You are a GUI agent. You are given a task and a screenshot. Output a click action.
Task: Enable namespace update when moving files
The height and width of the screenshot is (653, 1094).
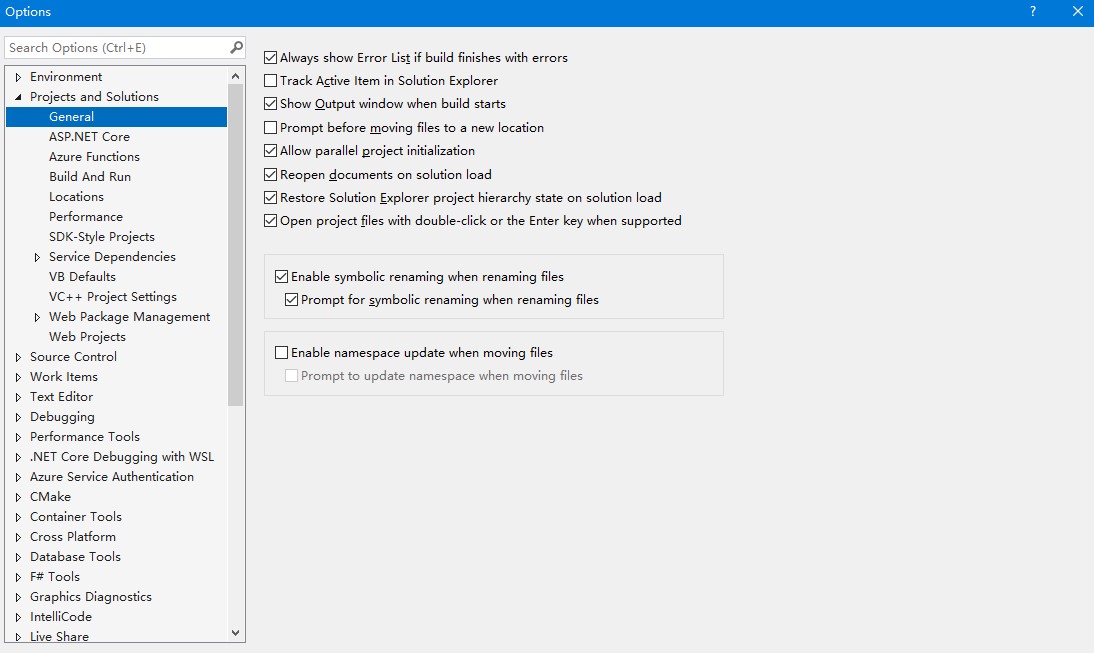[x=282, y=353]
